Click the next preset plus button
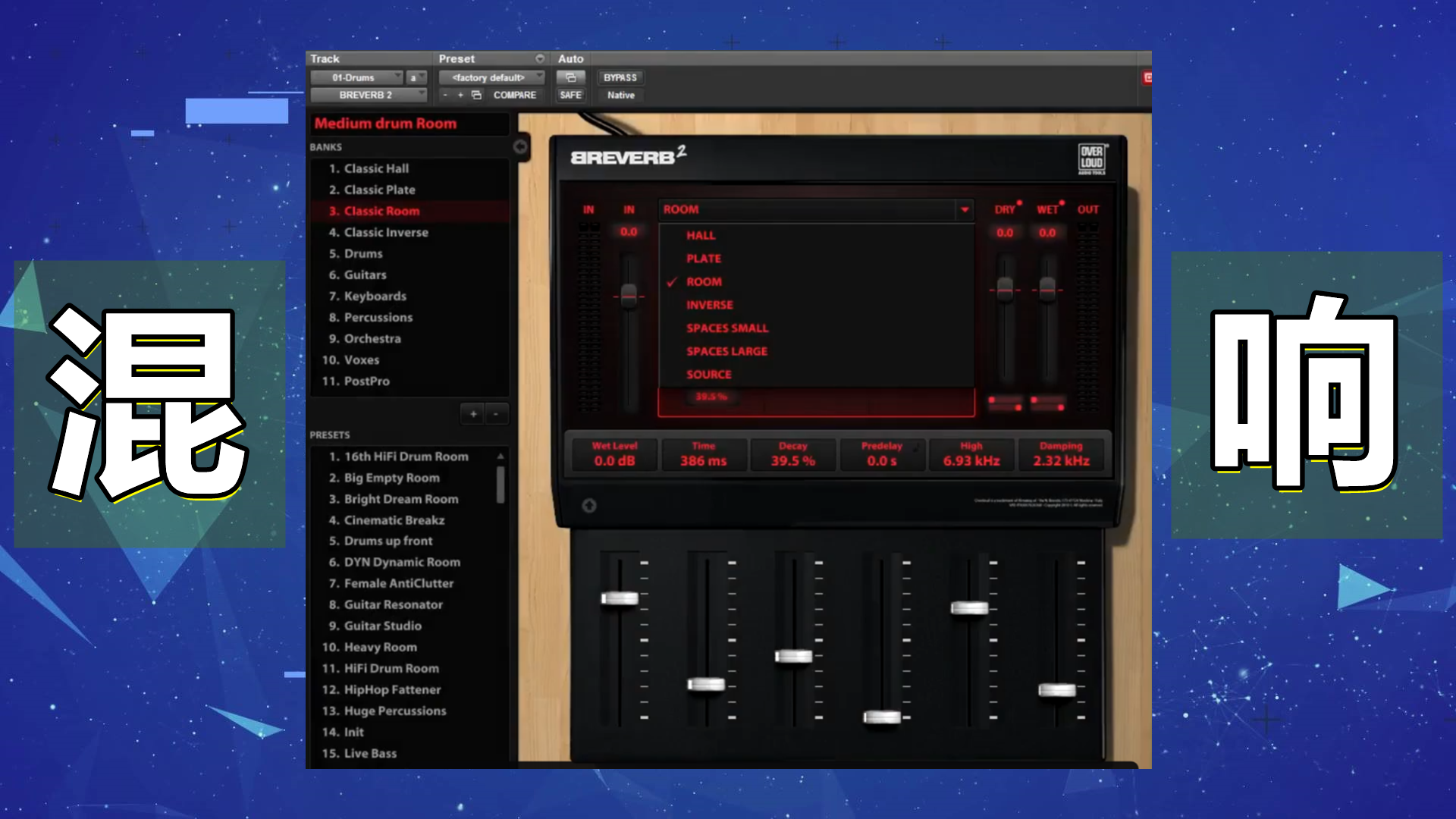Screen dimensions: 1456x819 click(460, 95)
